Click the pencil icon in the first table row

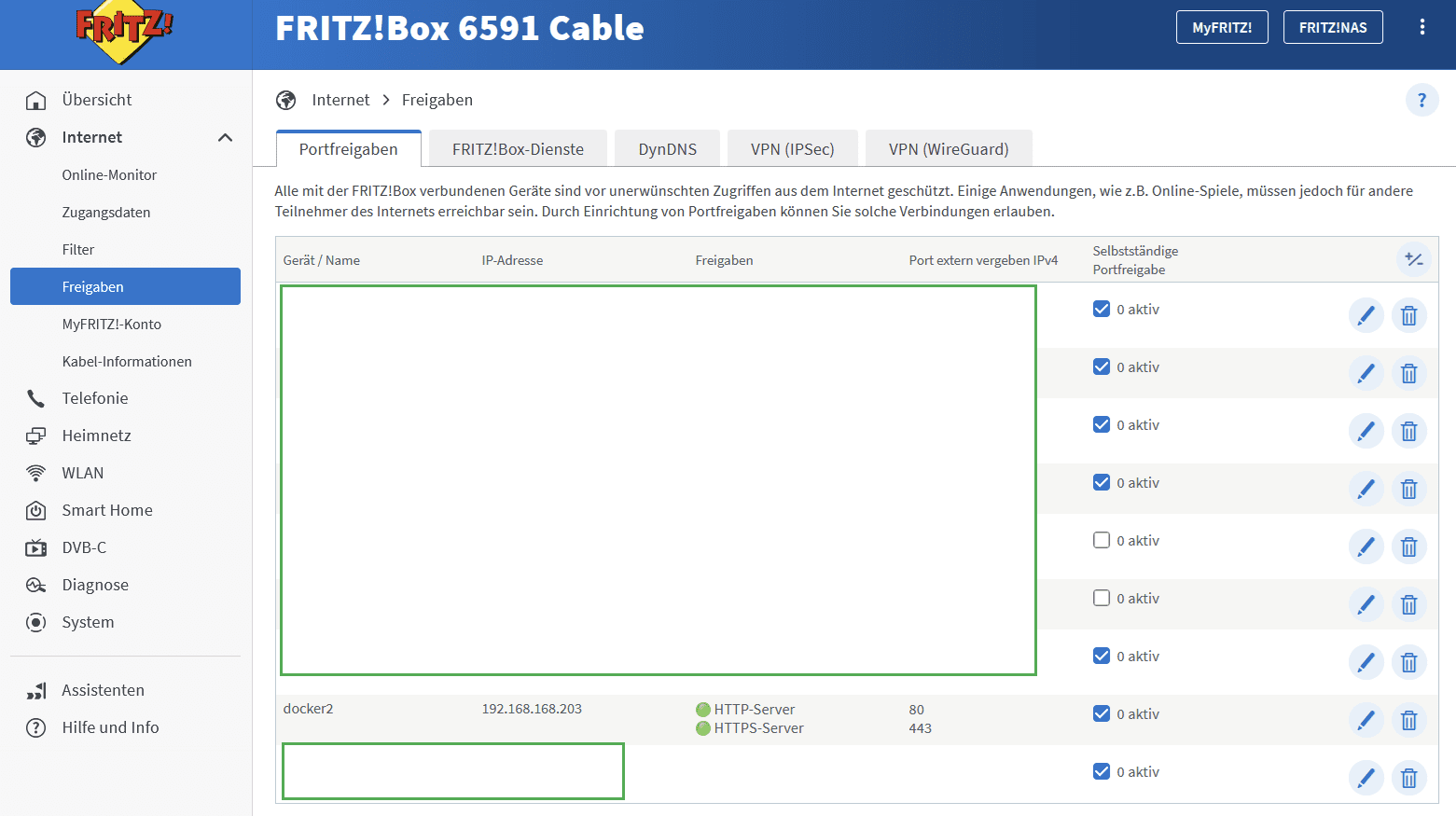(1366, 315)
